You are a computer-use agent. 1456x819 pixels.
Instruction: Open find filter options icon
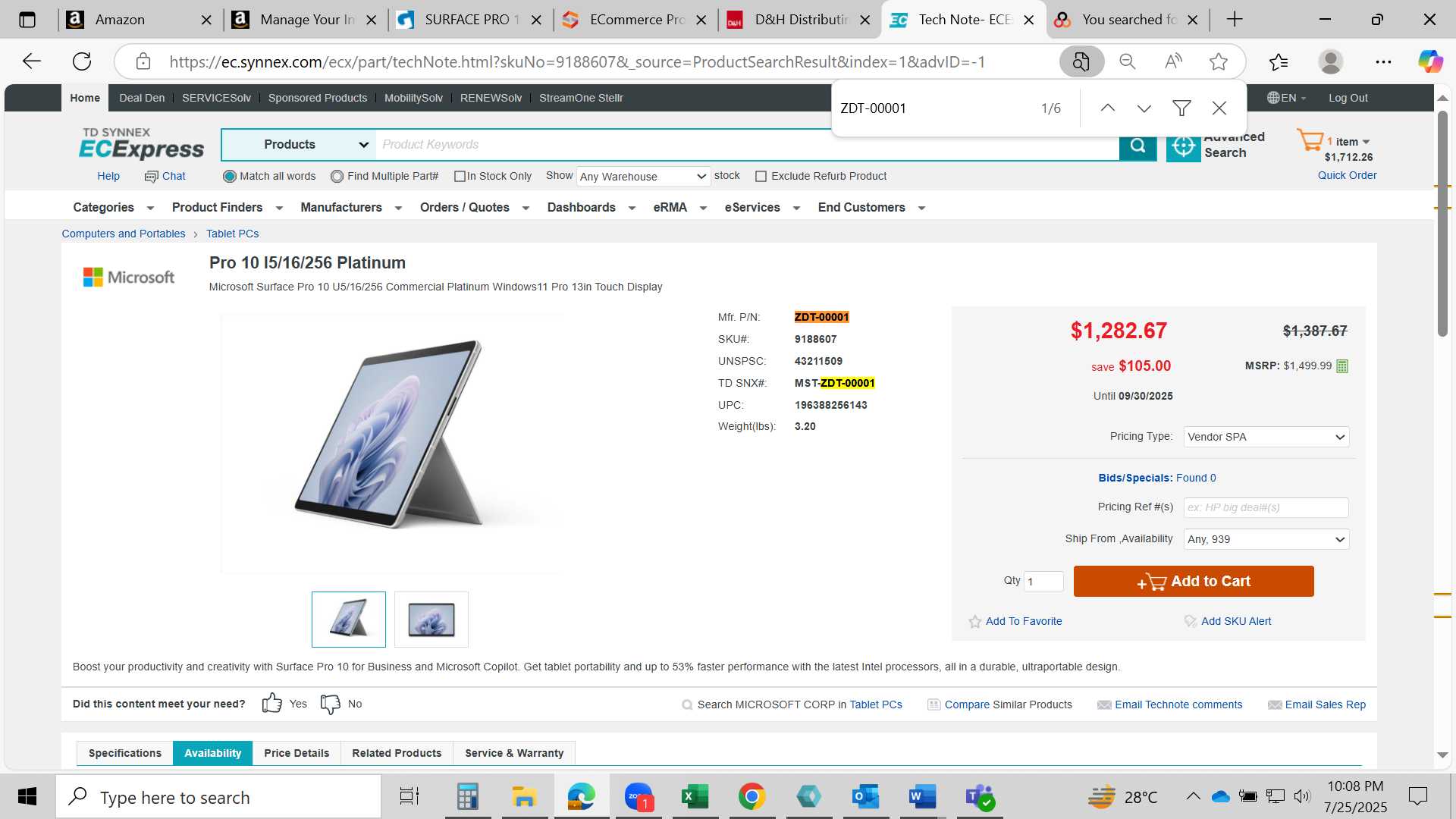pyautogui.click(x=1181, y=108)
